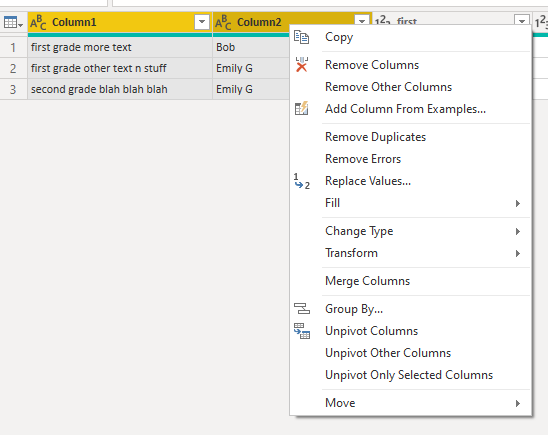Choose Group By… entry

pos(411,309)
